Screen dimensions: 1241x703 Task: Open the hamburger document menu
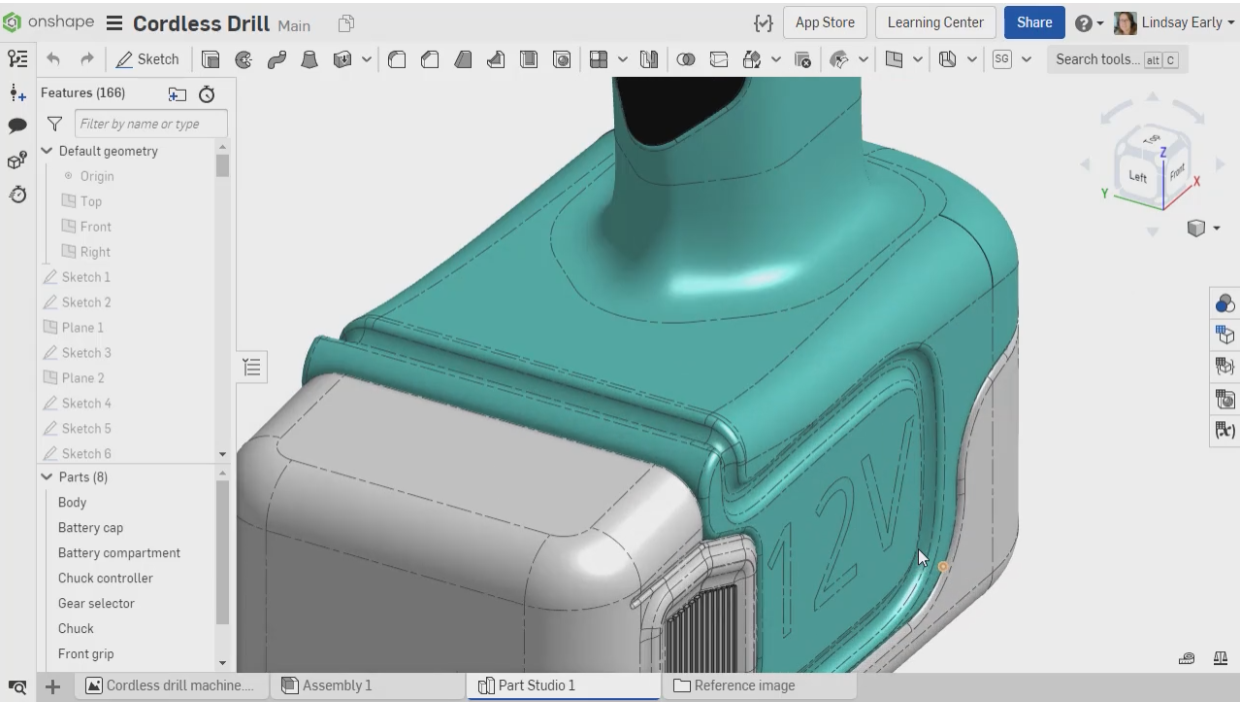(x=114, y=23)
